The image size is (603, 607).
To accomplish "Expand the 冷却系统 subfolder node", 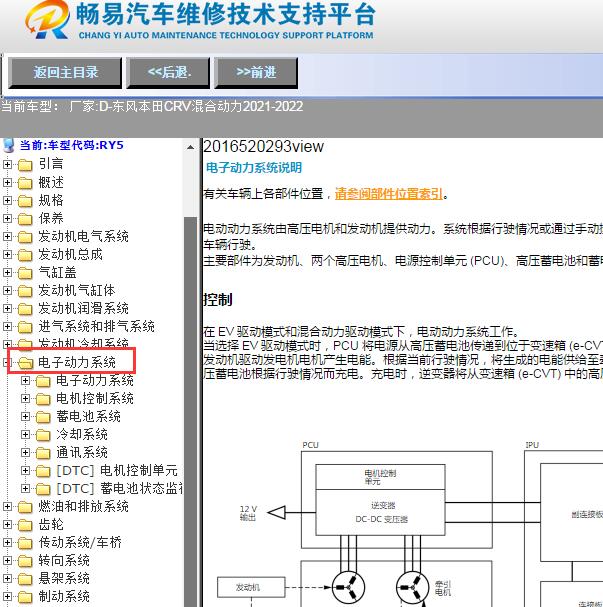I will click(25, 434).
